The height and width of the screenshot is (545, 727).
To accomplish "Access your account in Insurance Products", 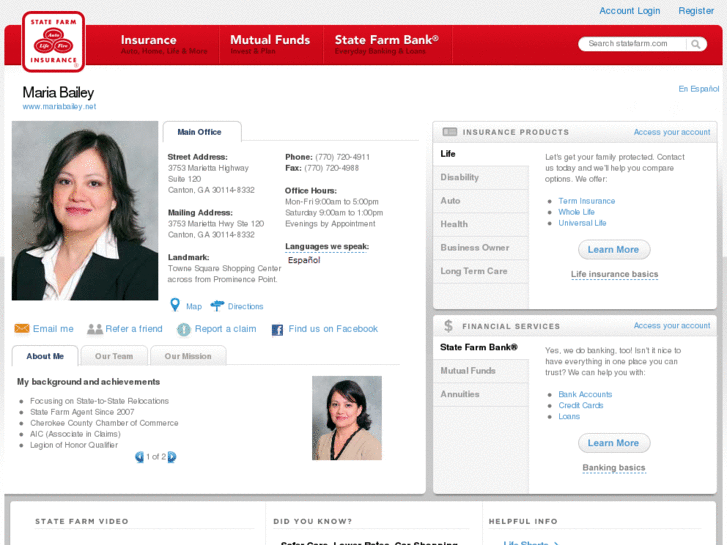I will tap(672, 132).
